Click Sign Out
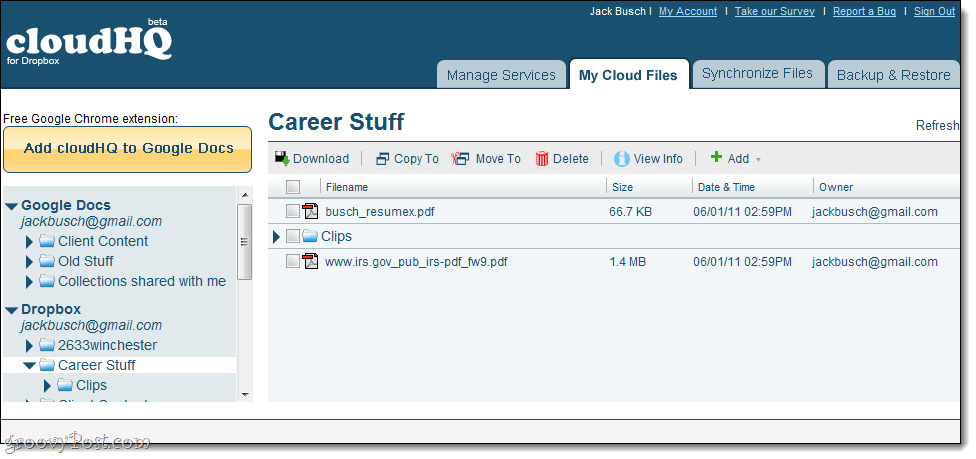This screenshot has height=459, width=976. point(934,11)
